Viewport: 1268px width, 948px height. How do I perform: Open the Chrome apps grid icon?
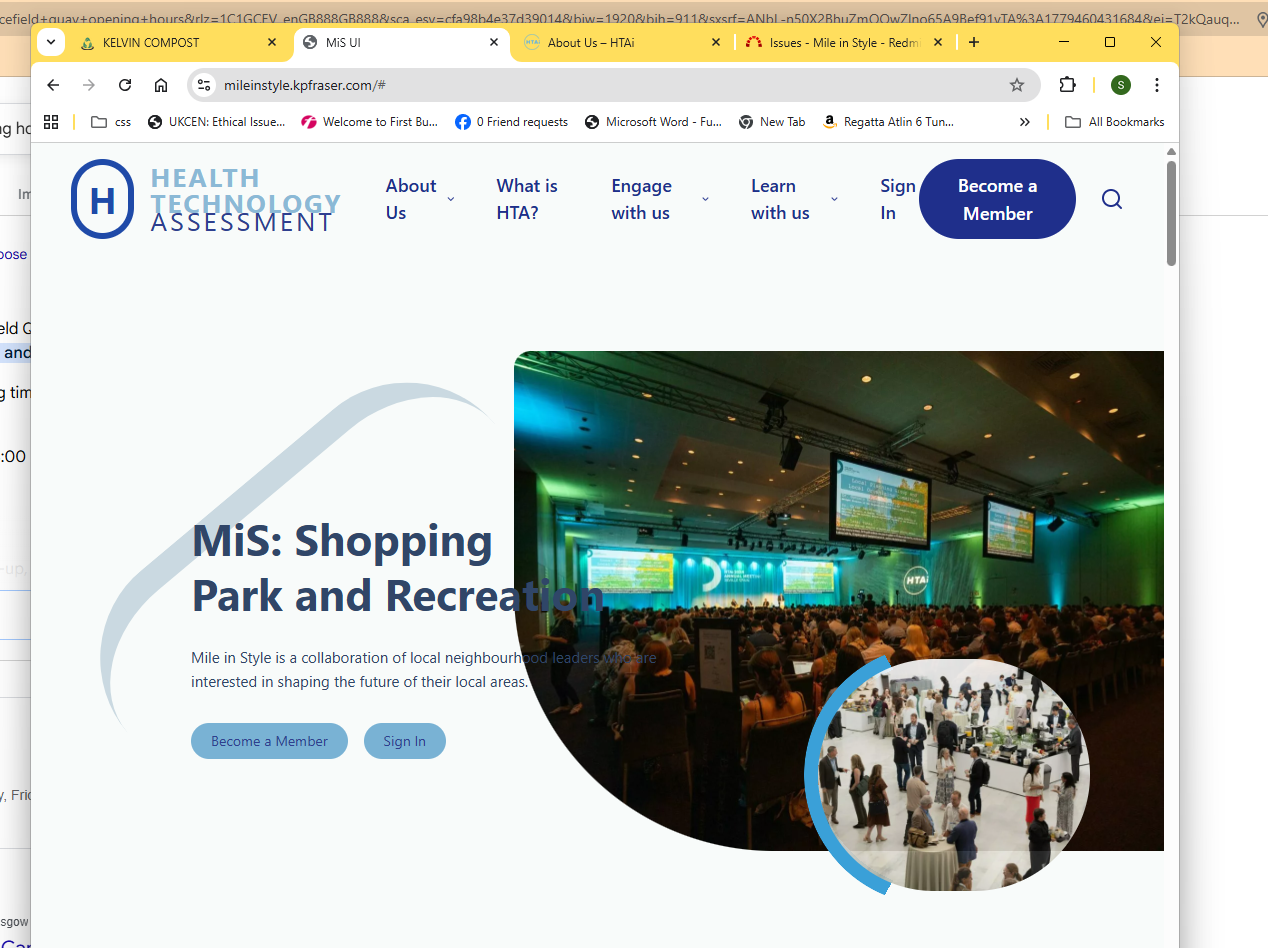click(51, 122)
